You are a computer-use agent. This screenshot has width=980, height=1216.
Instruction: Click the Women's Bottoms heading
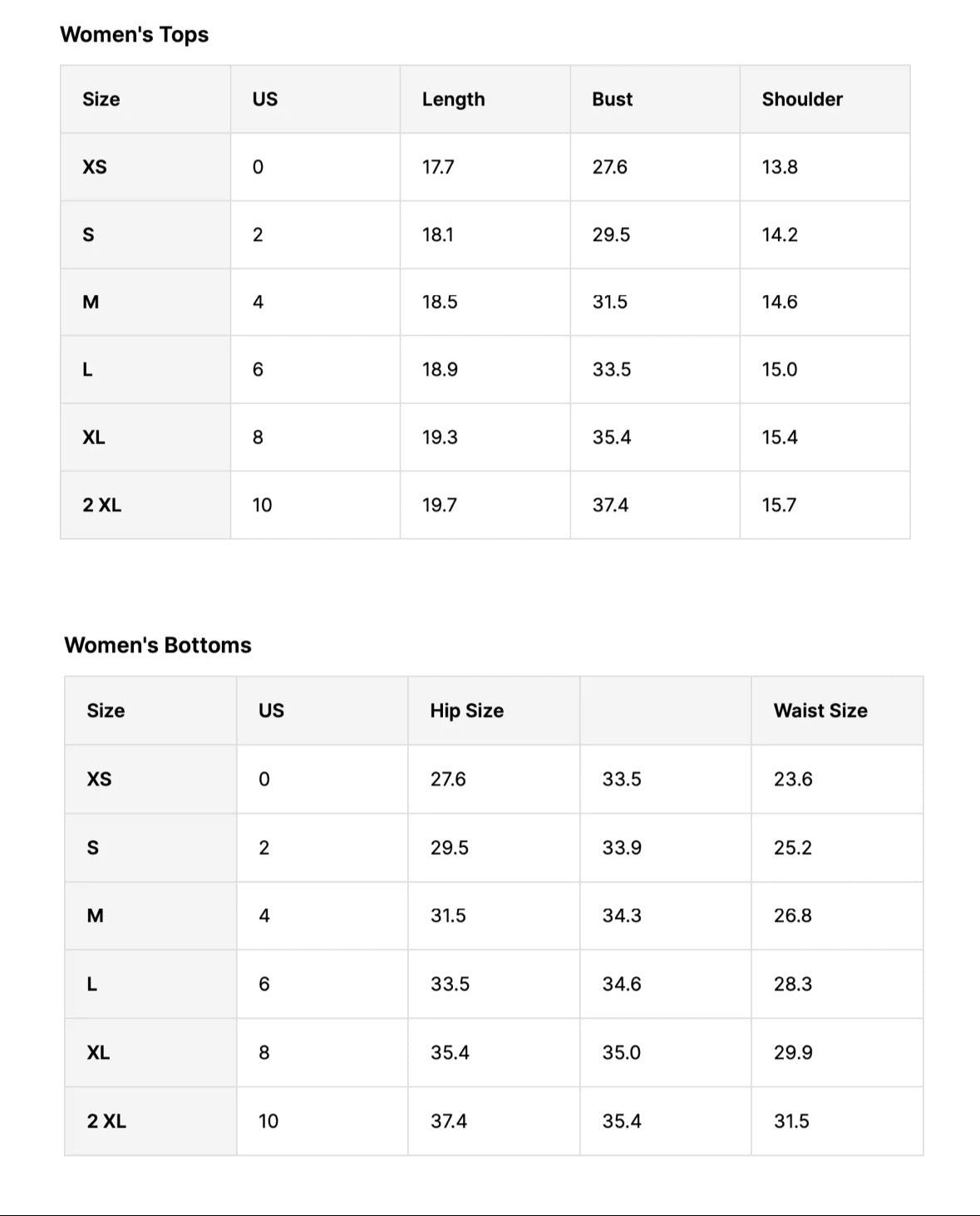click(157, 645)
